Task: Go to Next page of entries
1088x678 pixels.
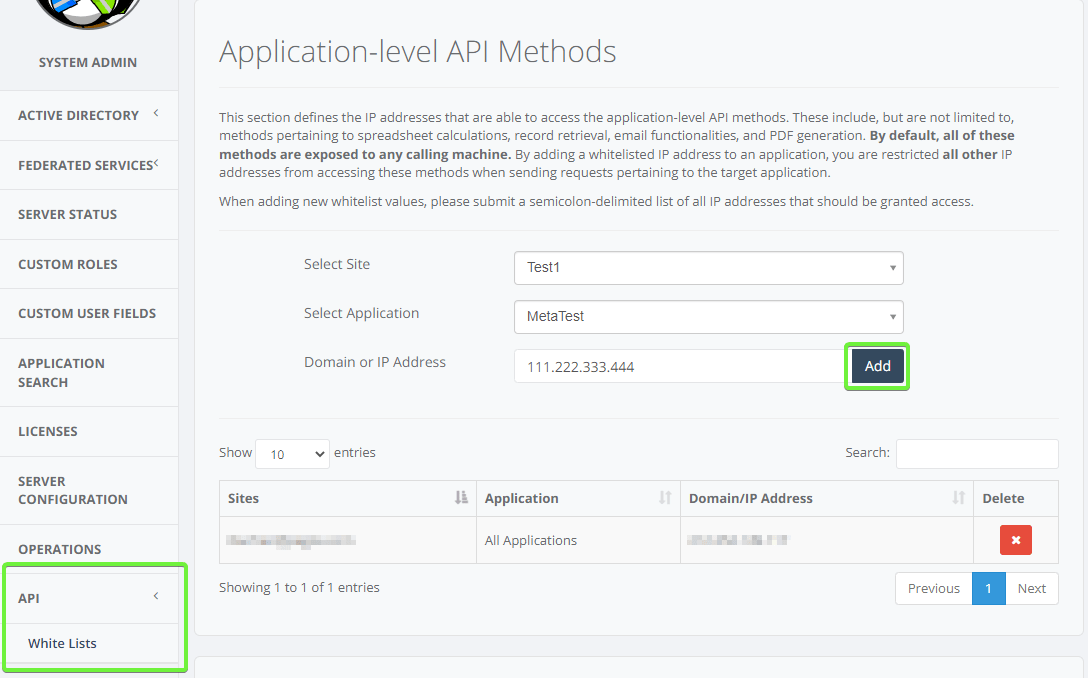Action: pyautogui.click(x=1032, y=588)
